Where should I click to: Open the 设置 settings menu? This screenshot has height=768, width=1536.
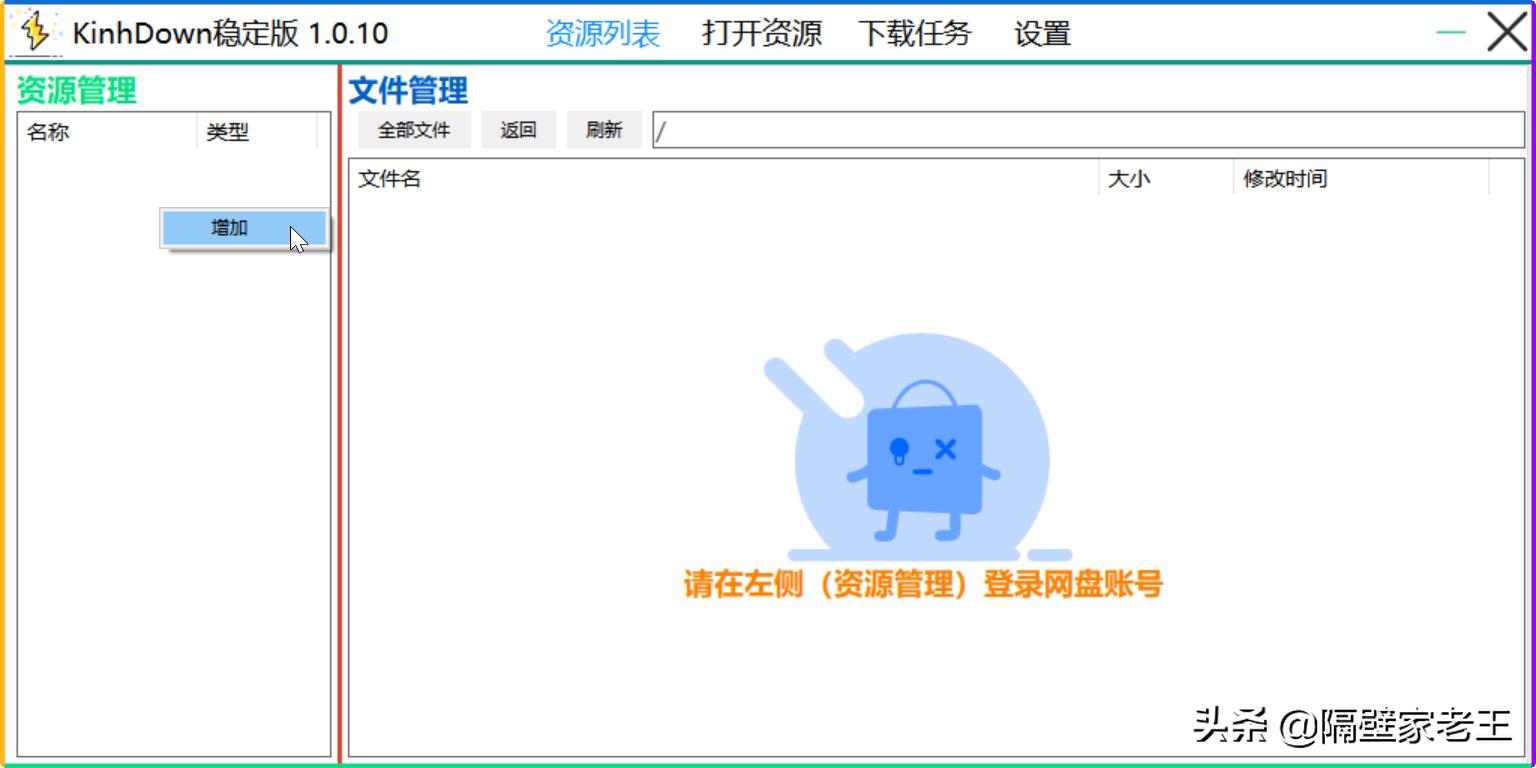[x=1043, y=33]
